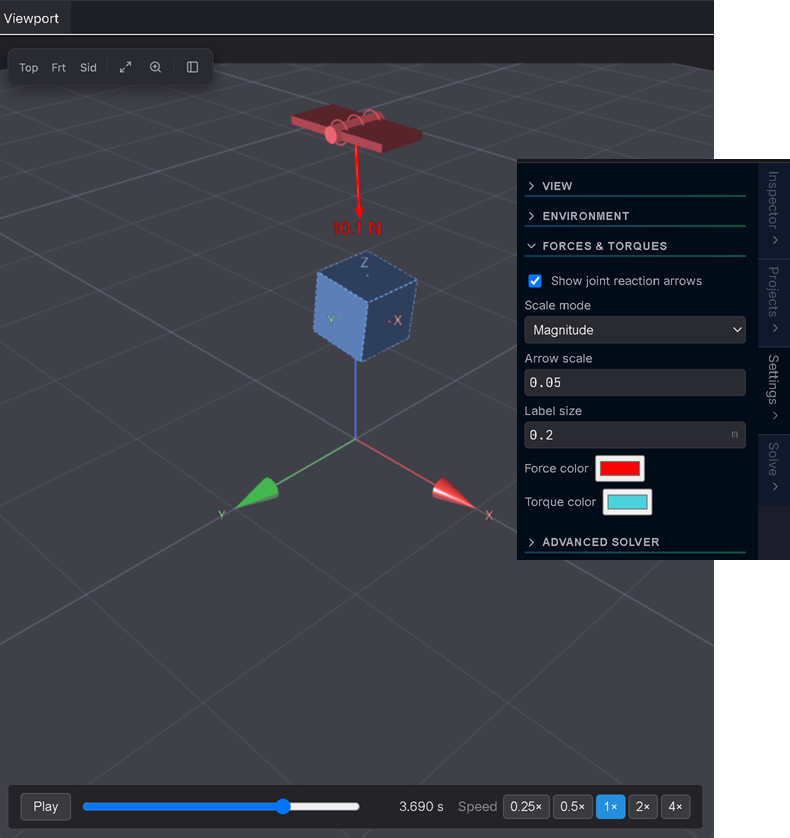Open the Inspector side tab
Image resolution: width=790 pixels, height=838 pixels.
773,208
